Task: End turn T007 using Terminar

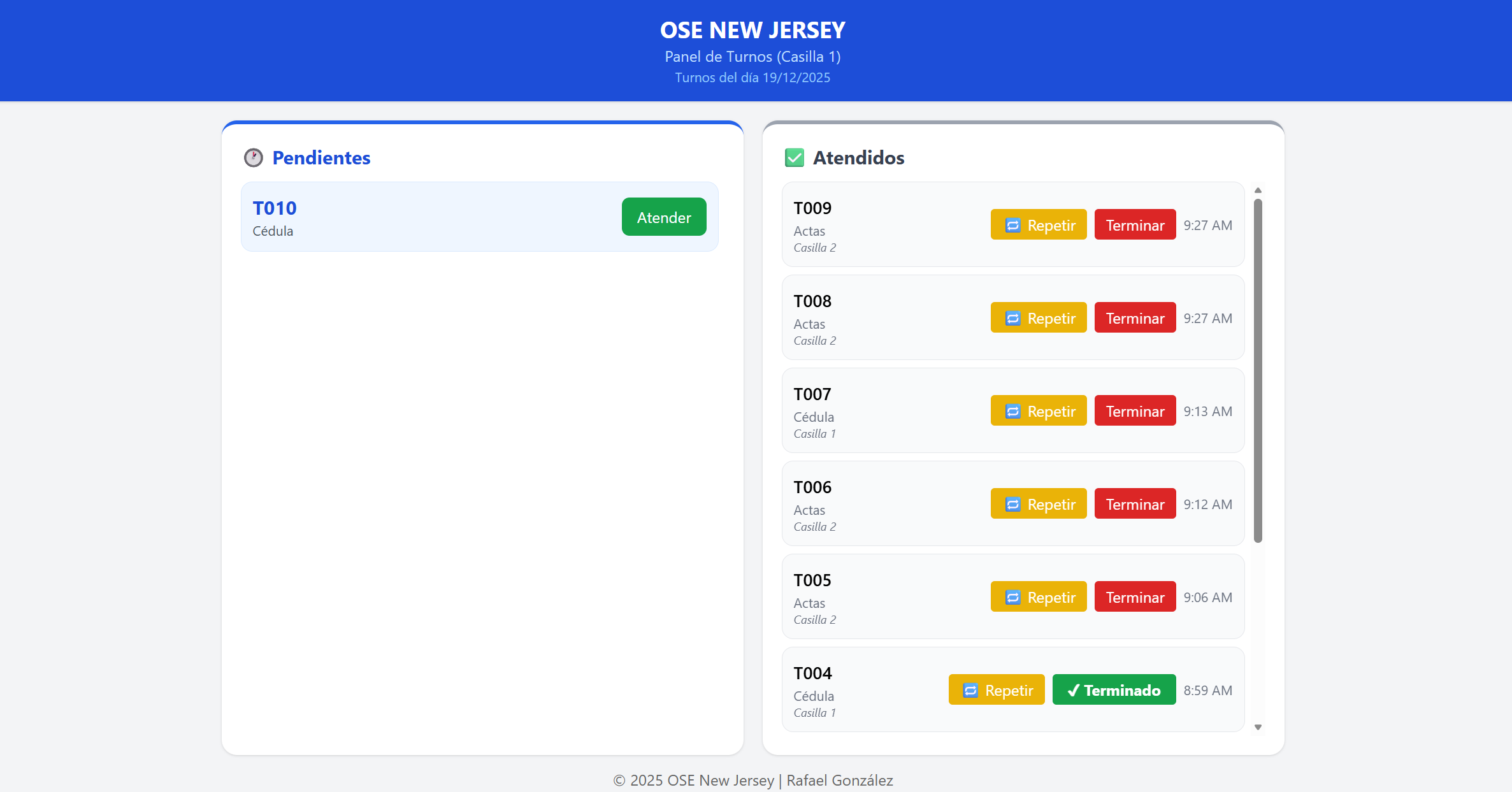Action: (1135, 411)
